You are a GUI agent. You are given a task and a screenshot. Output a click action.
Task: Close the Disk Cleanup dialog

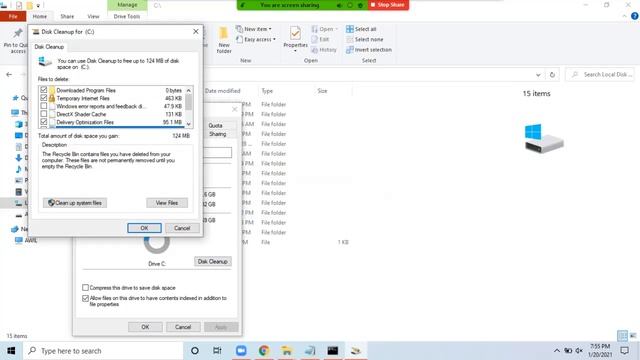coord(196,31)
